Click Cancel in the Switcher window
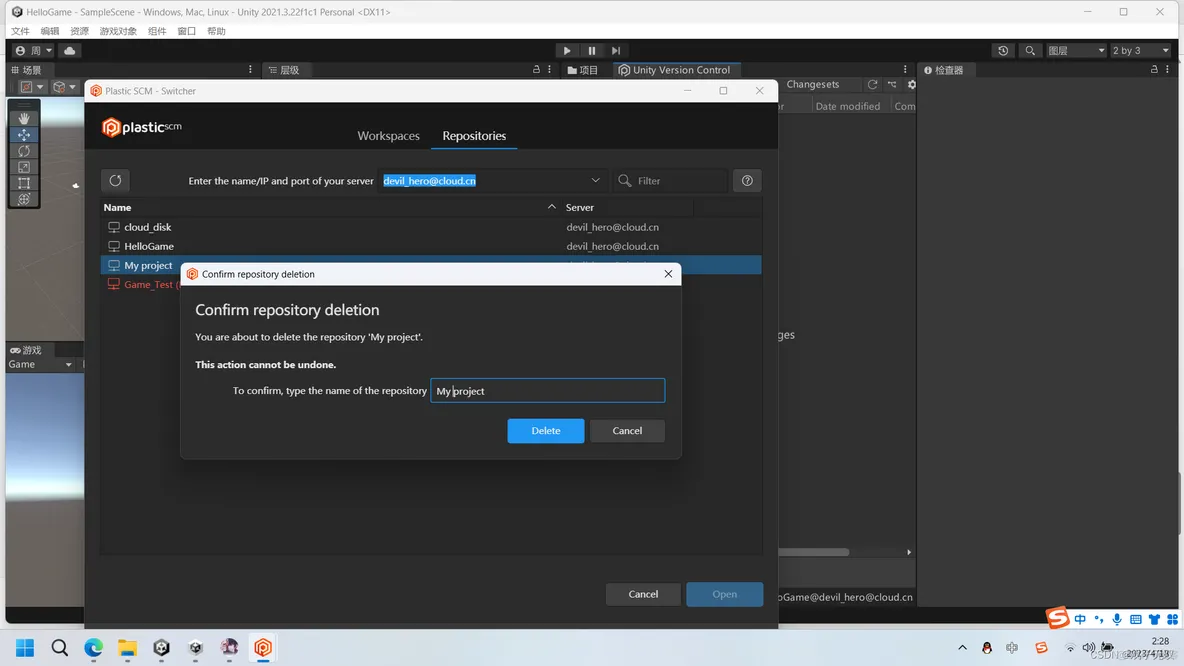Screen dimensions: 1184x666 coord(643,594)
